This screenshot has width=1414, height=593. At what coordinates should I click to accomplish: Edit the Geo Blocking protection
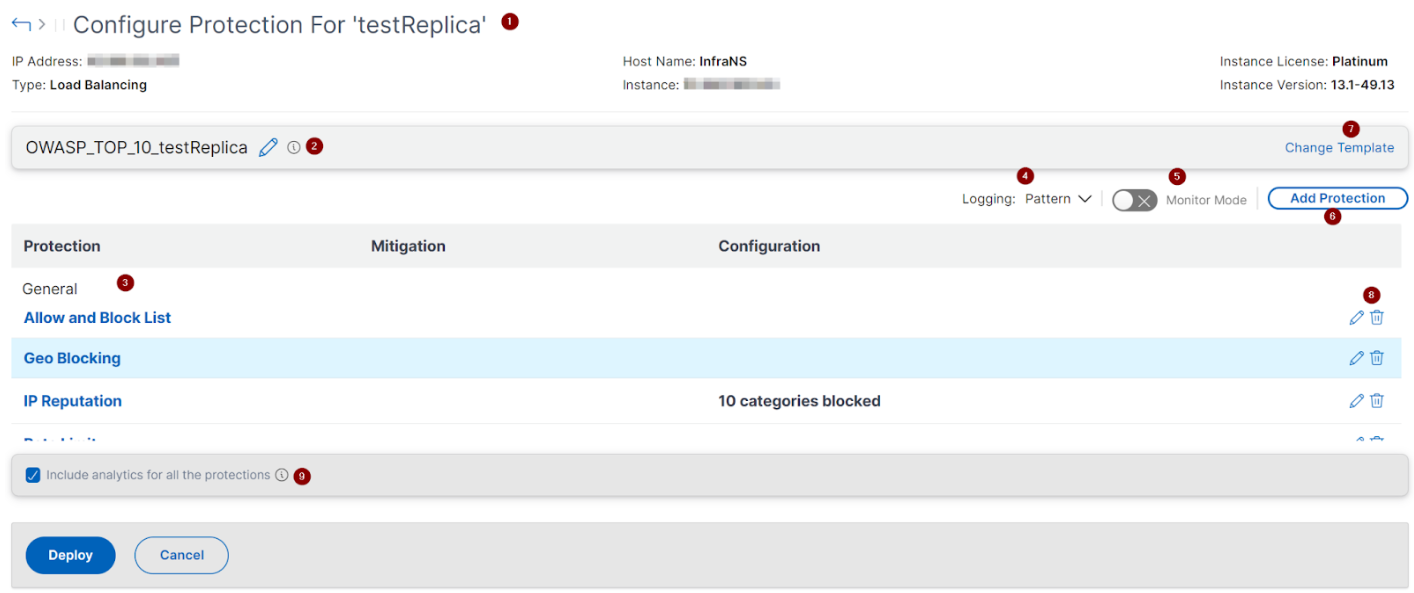[x=1356, y=358]
